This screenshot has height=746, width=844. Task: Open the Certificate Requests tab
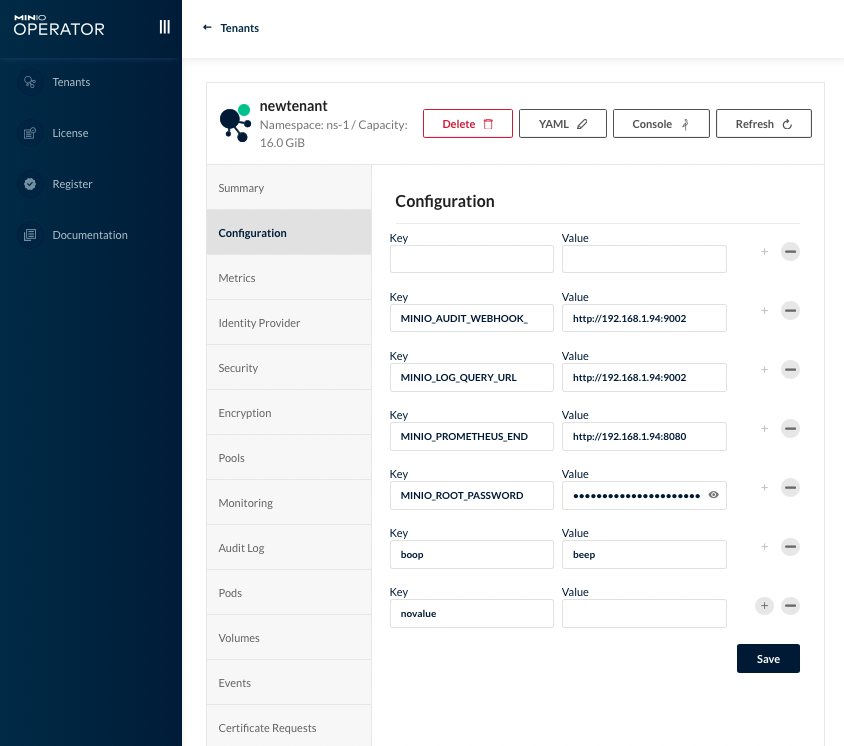click(x=289, y=728)
